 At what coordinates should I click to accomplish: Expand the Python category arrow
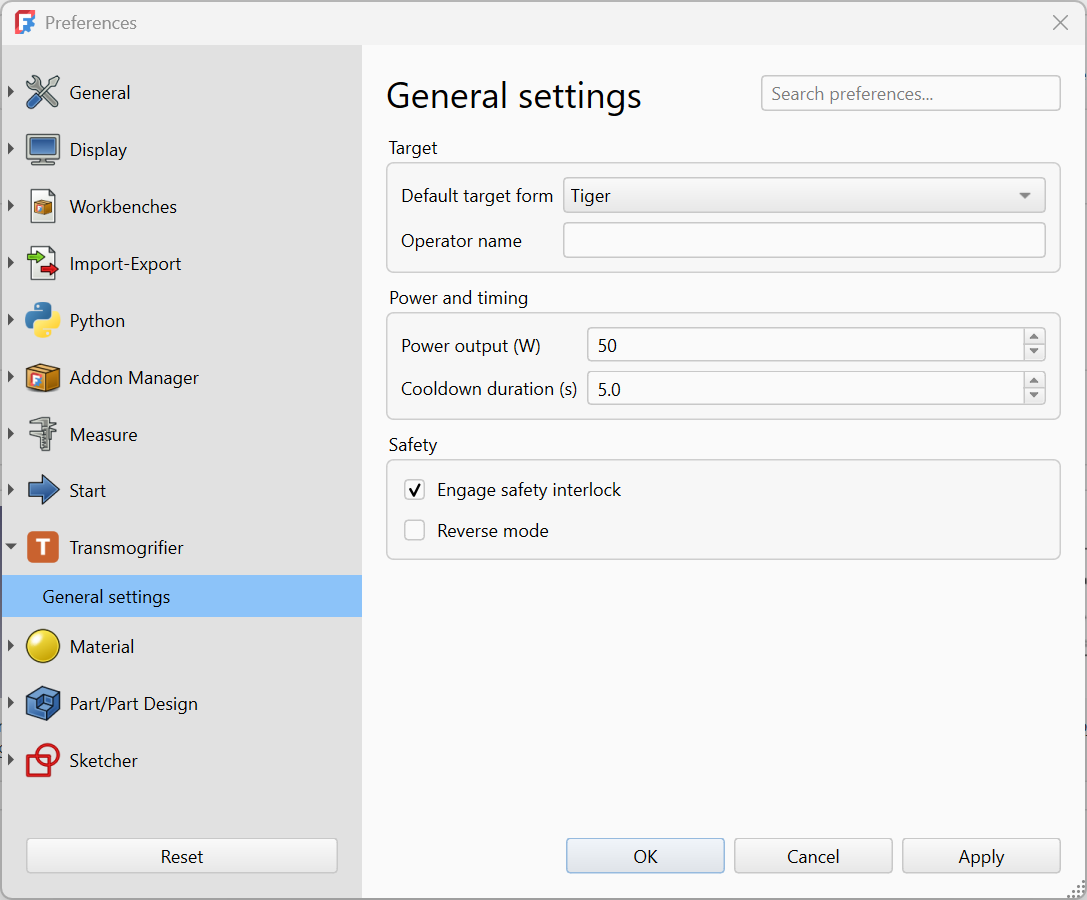coord(10,320)
